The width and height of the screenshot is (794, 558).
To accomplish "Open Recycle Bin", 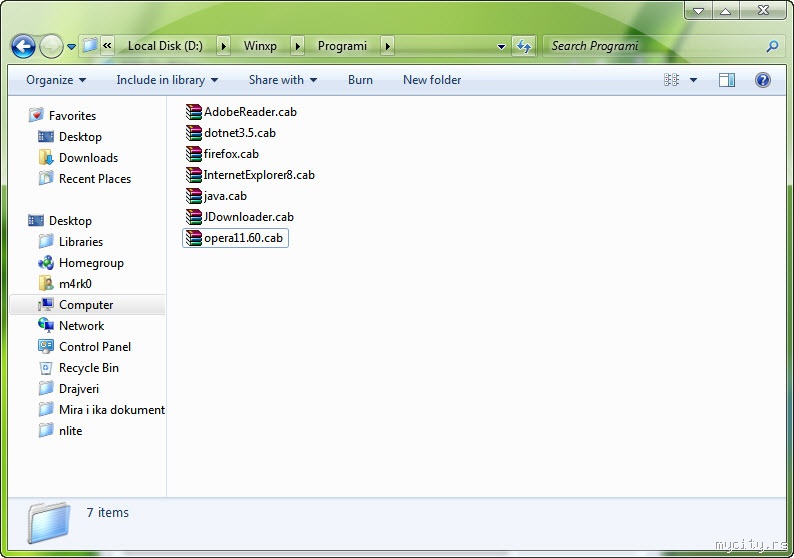I will pos(89,368).
